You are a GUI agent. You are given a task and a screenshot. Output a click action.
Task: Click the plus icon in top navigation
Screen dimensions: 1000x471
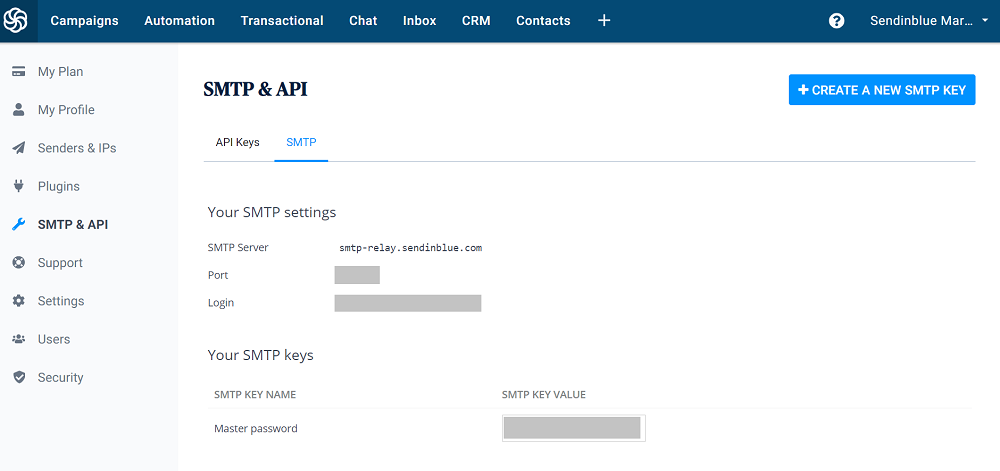pyautogui.click(x=604, y=20)
